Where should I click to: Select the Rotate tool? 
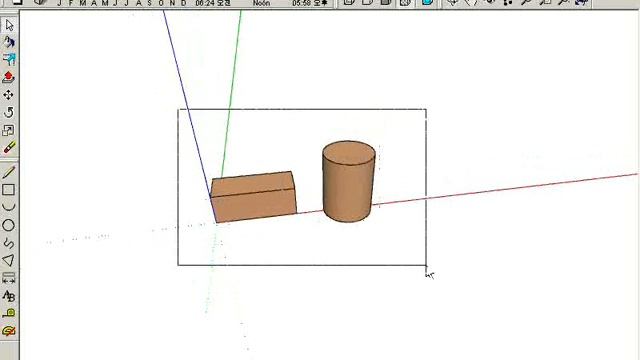tap(9, 113)
